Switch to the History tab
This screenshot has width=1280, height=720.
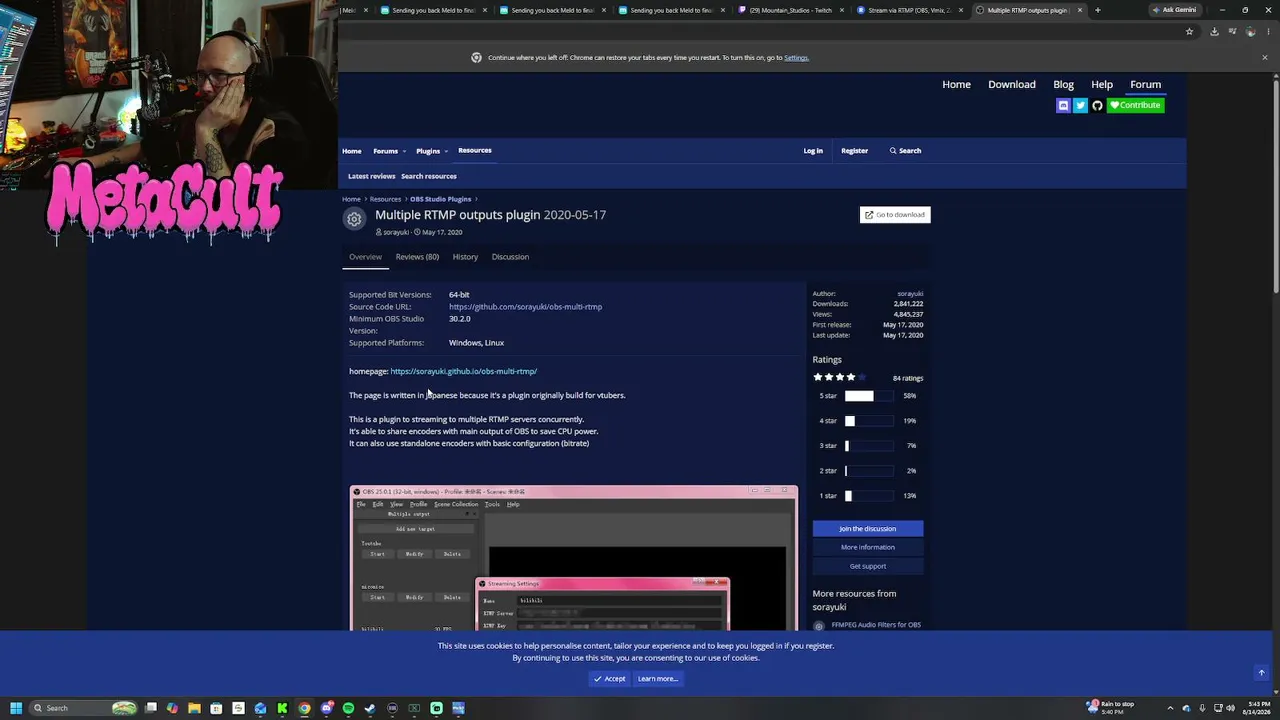click(x=465, y=257)
